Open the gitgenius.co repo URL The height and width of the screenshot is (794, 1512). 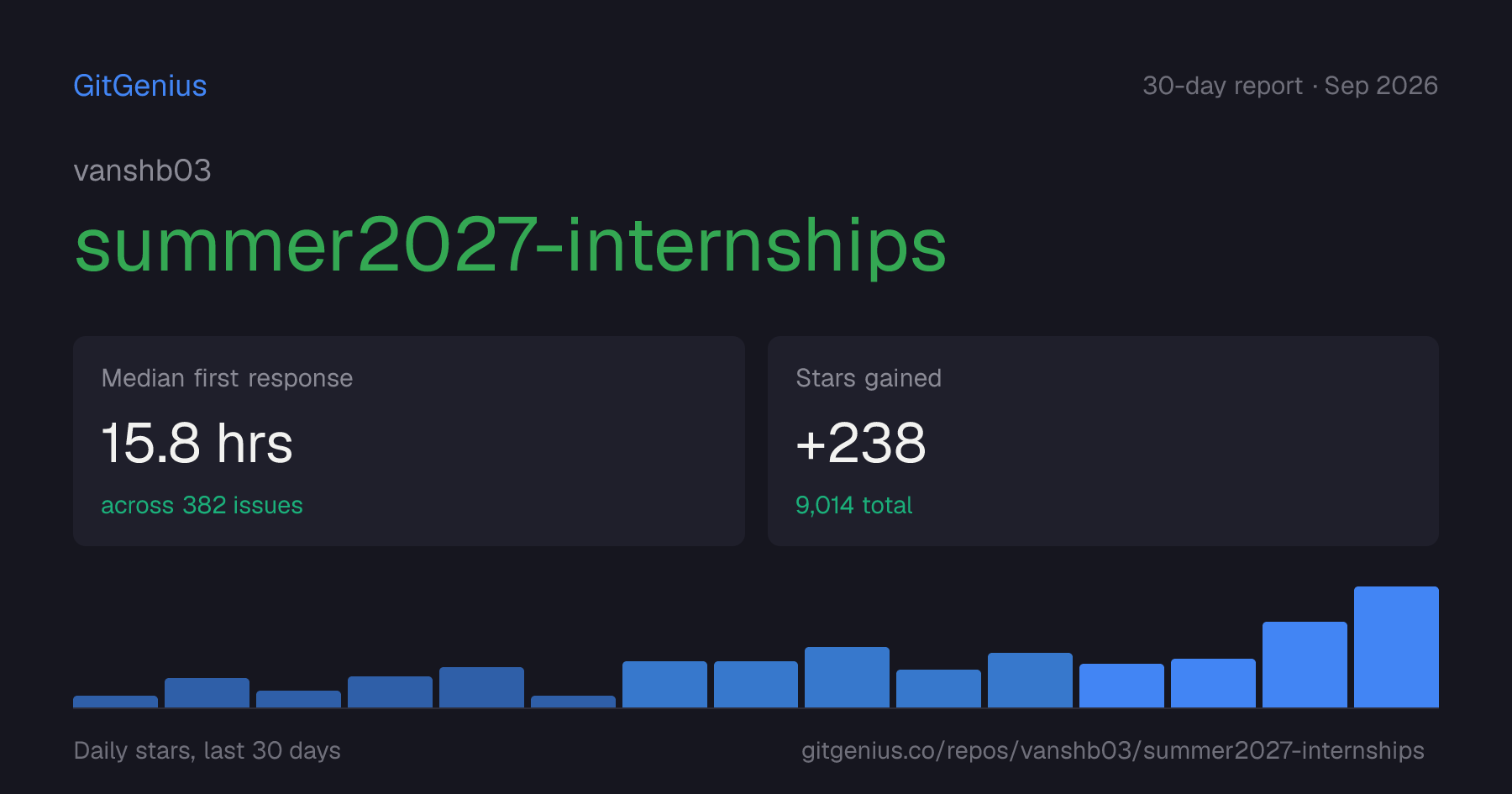1113,750
